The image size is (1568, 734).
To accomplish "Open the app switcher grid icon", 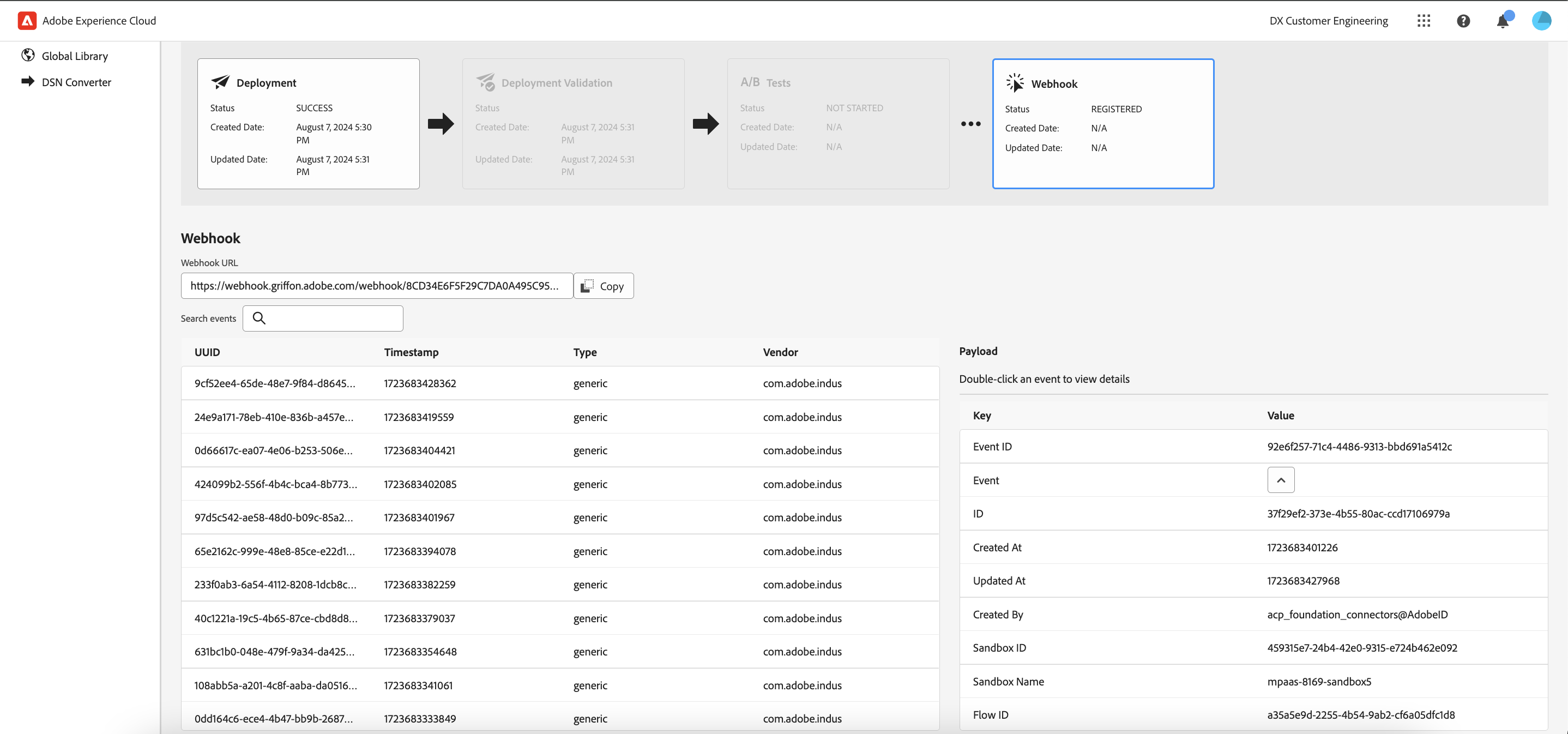I will point(1423,21).
